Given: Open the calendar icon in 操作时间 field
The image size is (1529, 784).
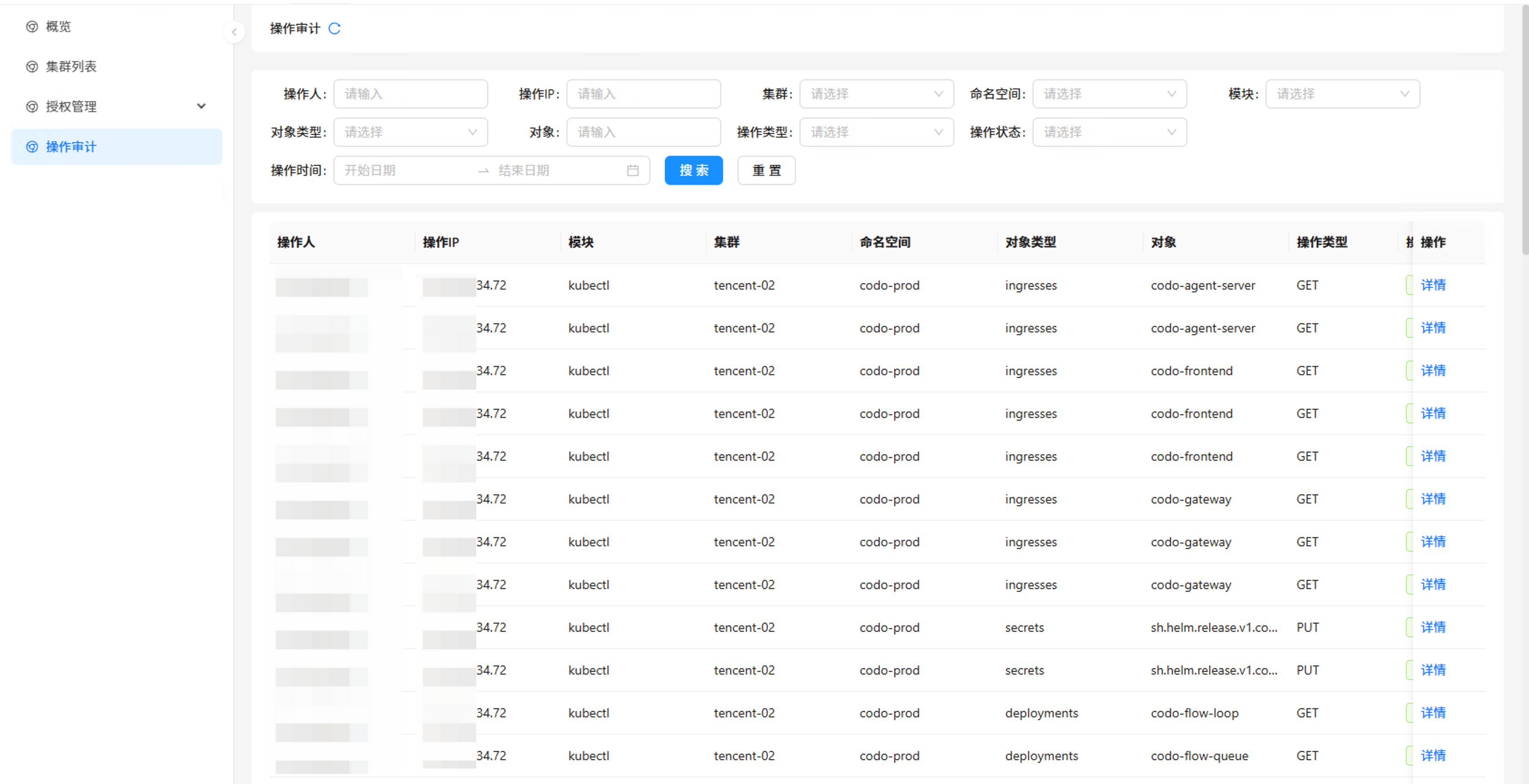Looking at the screenshot, I should click(x=632, y=171).
